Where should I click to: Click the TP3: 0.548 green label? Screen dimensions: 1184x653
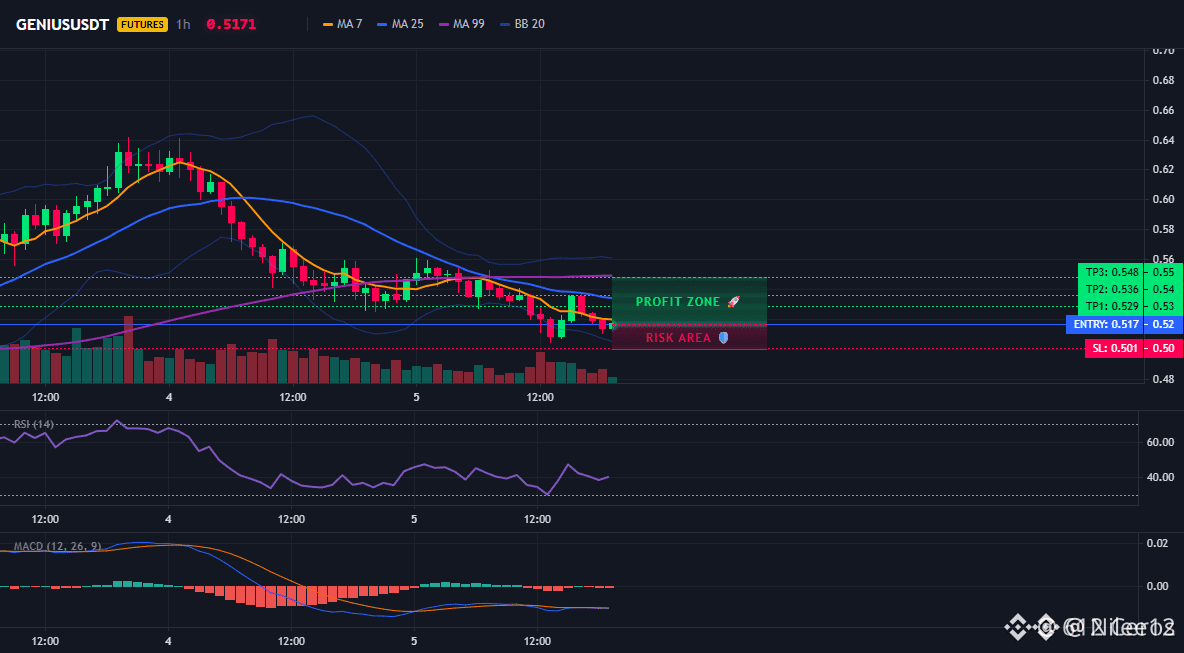coord(1112,272)
